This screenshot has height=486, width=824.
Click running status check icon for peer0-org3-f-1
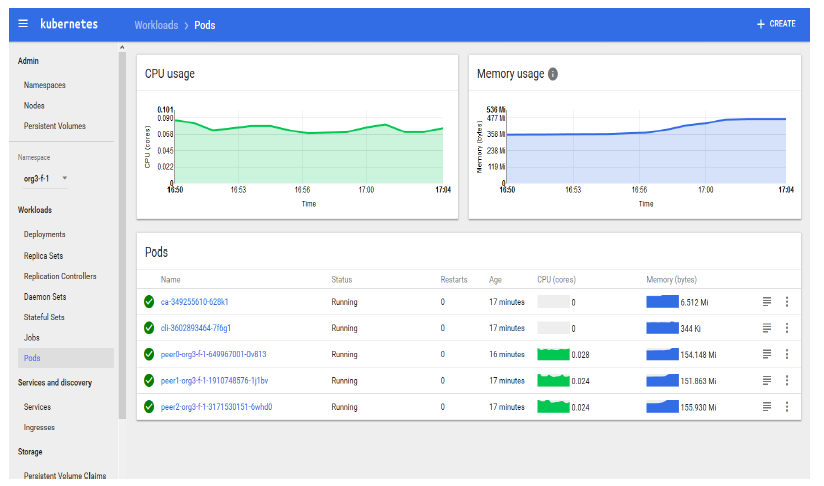point(149,354)
